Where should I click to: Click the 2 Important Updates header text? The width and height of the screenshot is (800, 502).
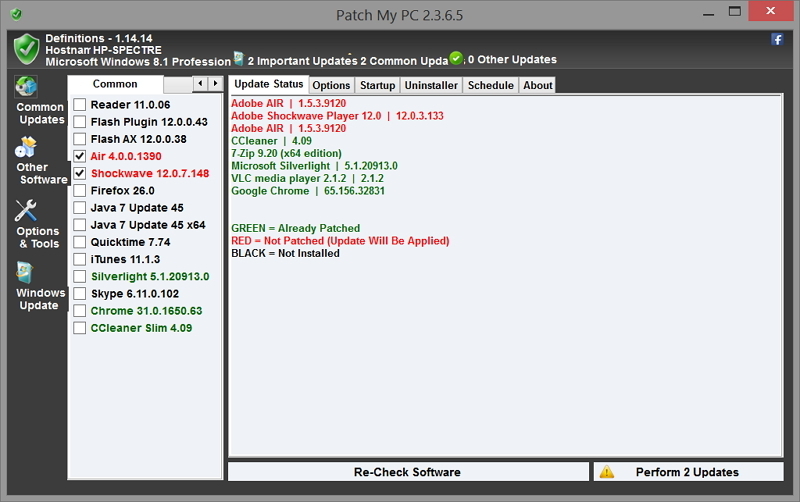(303, 61)
